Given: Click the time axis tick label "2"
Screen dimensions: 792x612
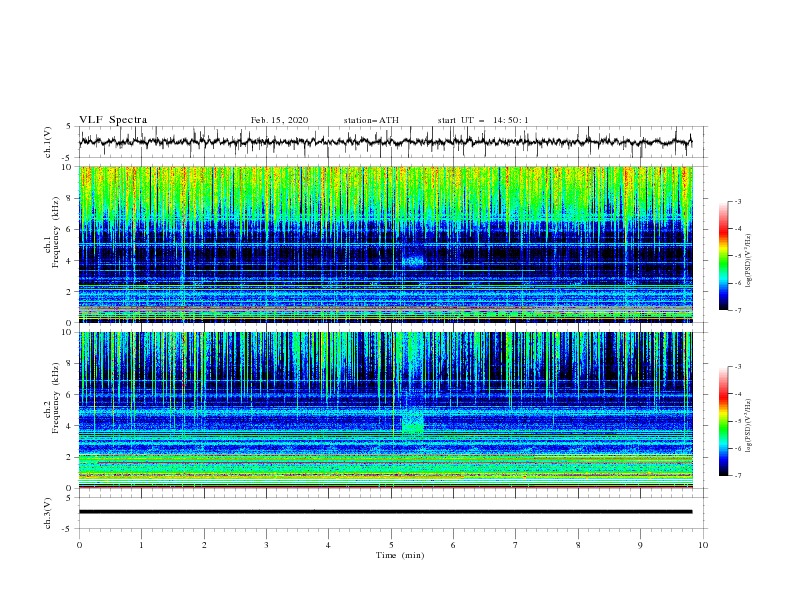Looking at the screenshot, I should point(204,545).
